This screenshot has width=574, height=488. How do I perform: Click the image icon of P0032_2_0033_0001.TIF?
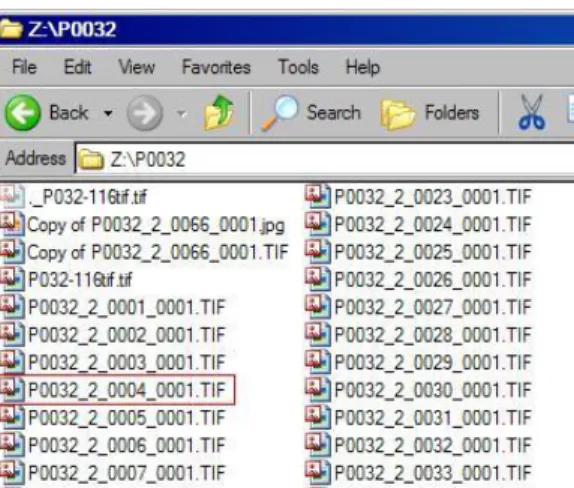[317, 472]
